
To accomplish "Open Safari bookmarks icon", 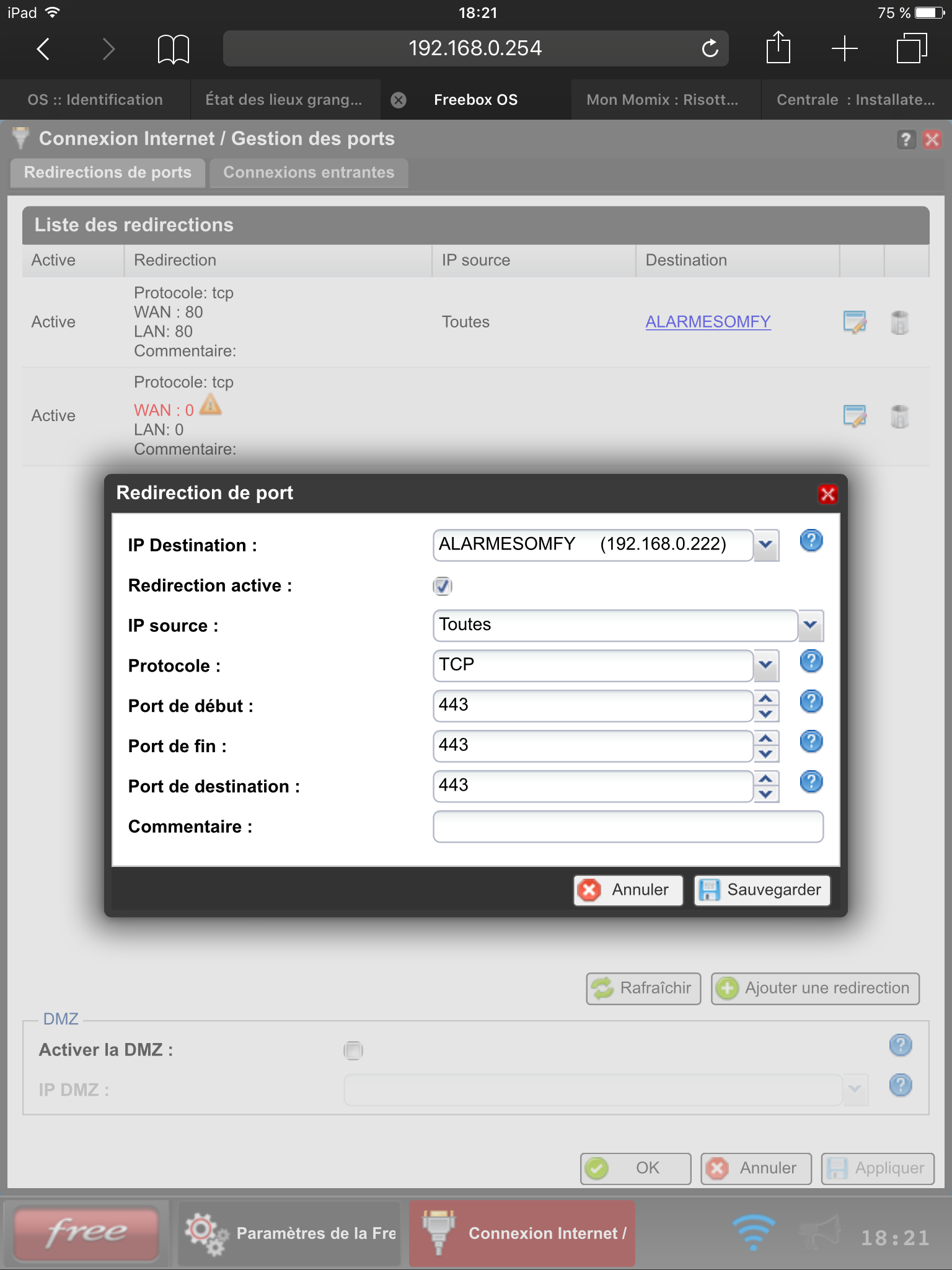I will click(x=173, y=48).
